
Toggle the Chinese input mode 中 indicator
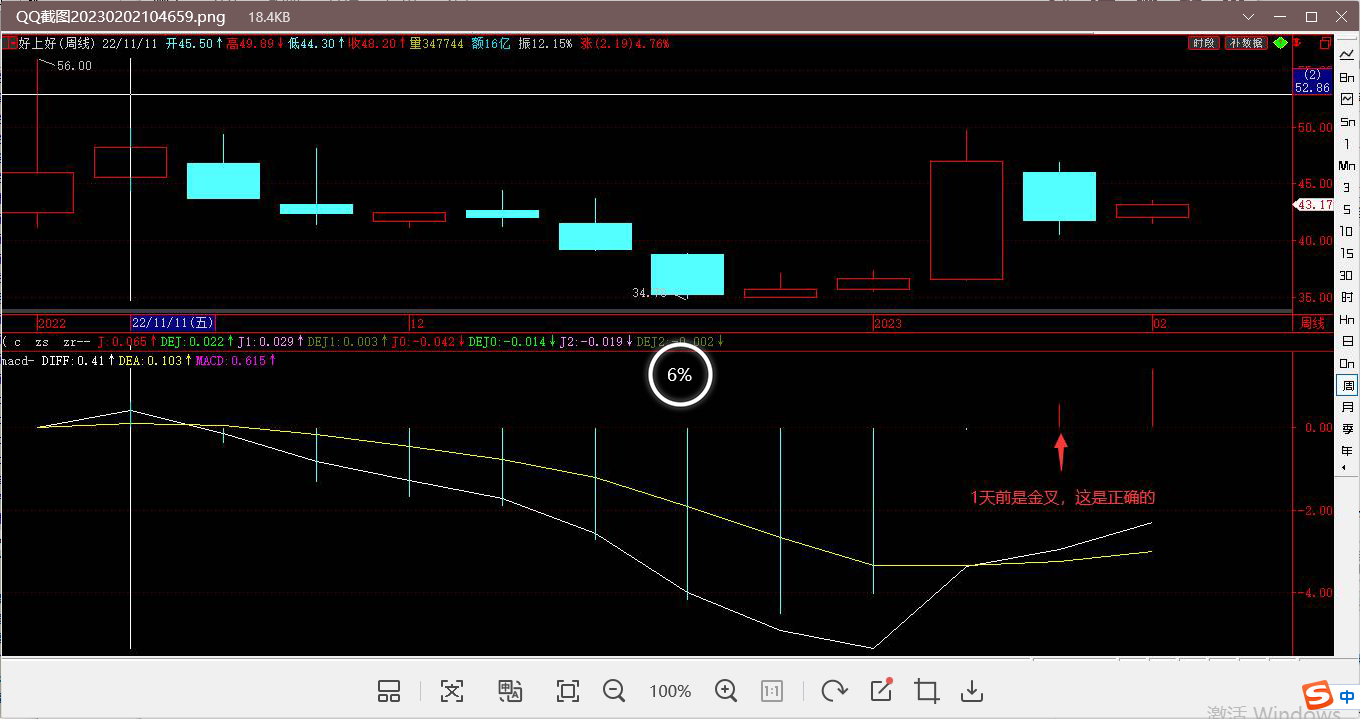1346,696
